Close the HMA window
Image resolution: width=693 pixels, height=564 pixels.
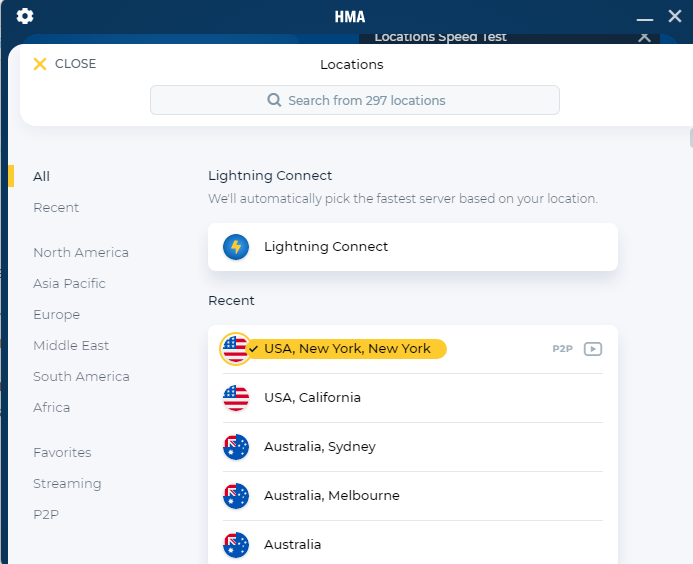tap(674, 16)
